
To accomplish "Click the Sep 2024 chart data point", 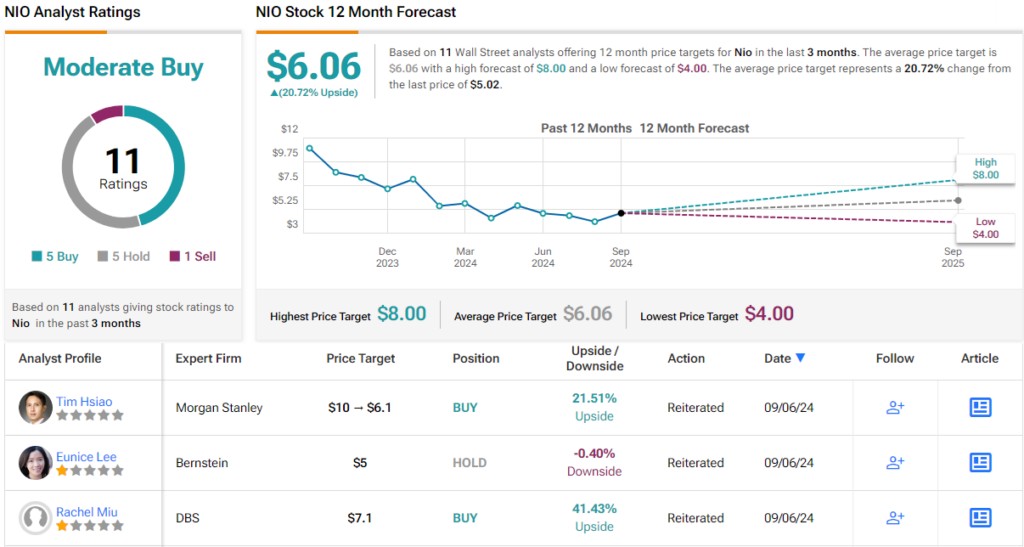I will 621,213.
